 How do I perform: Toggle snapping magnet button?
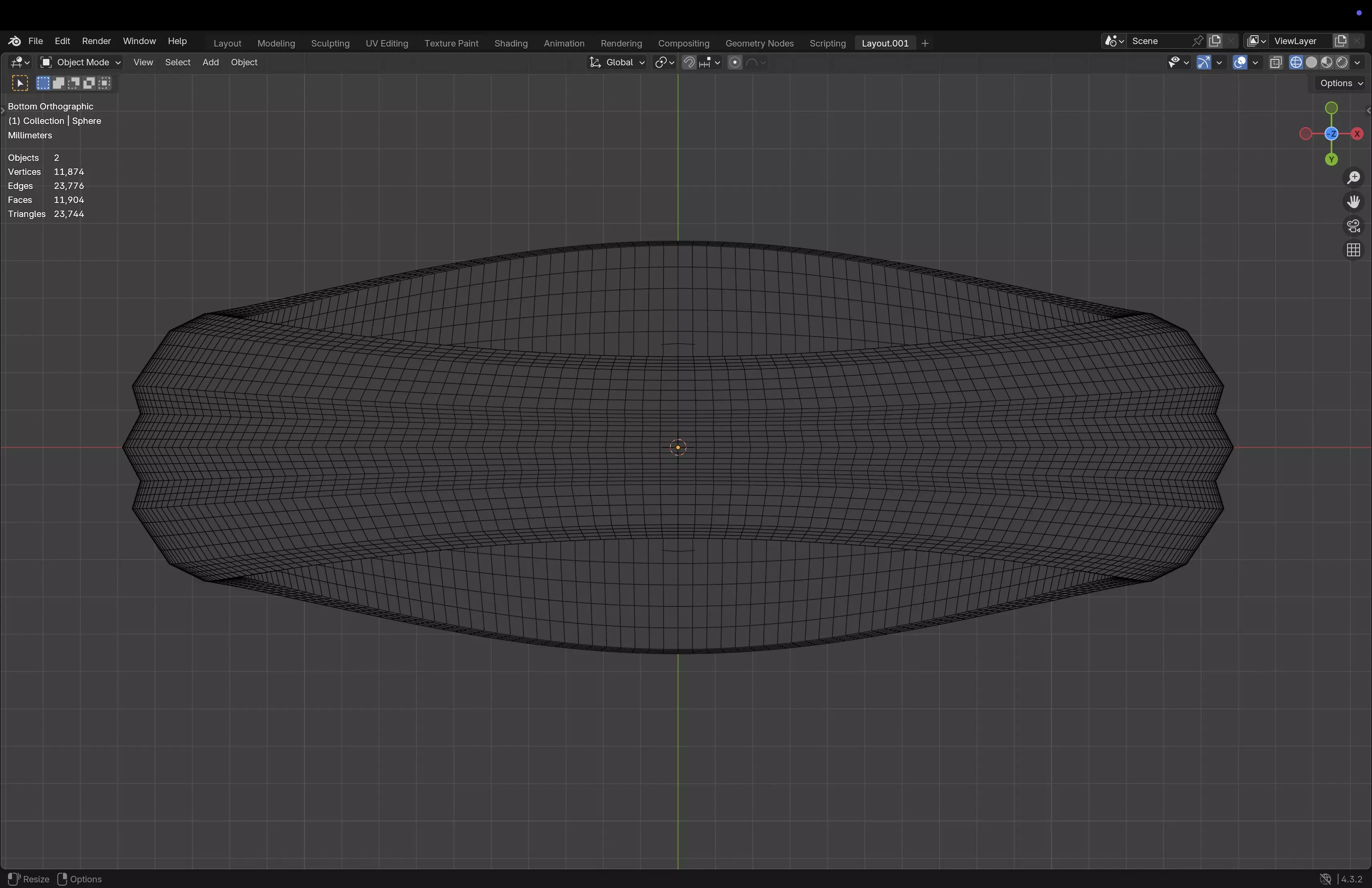point(689,62)
